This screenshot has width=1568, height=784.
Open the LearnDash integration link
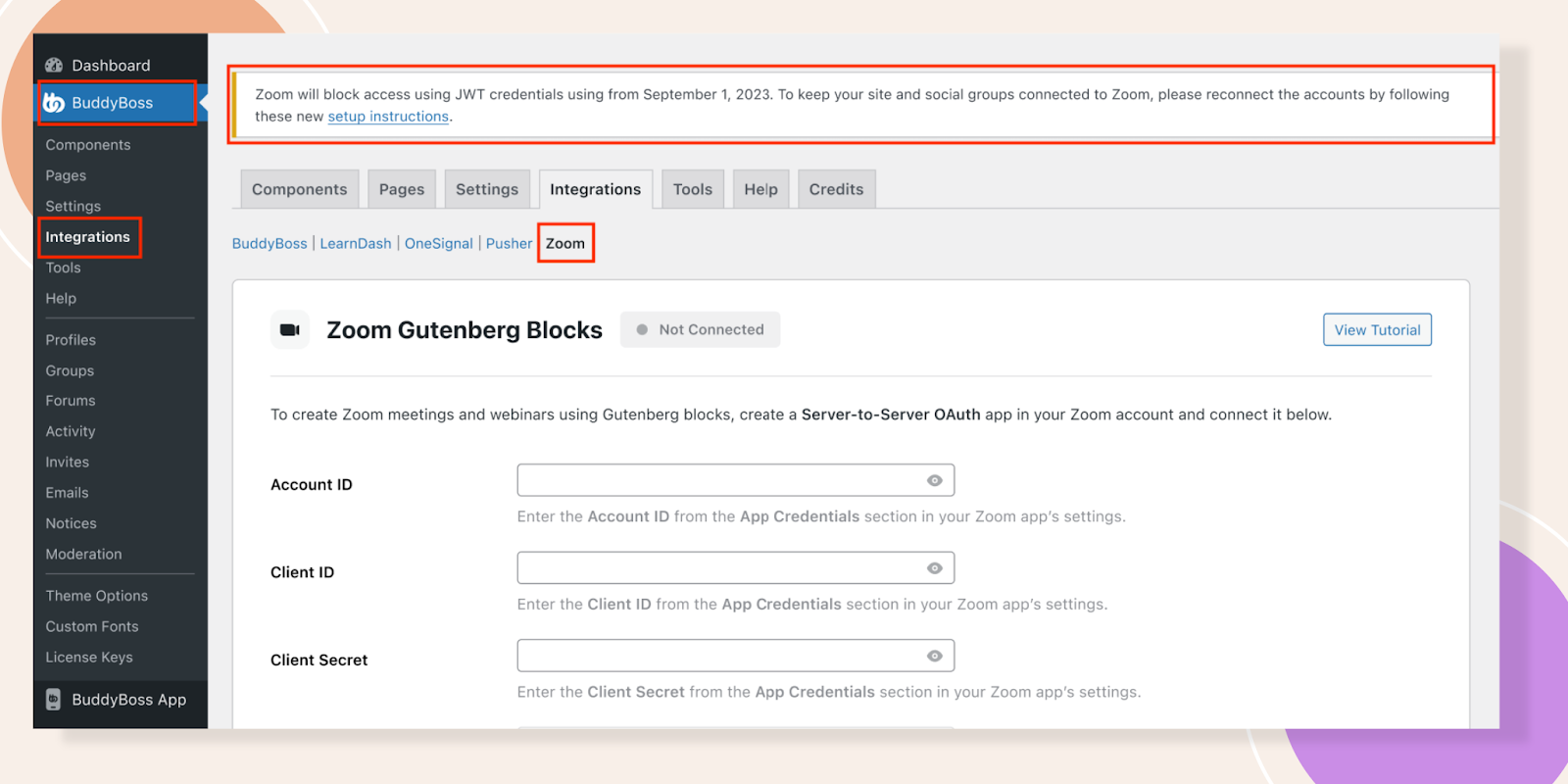356,243
